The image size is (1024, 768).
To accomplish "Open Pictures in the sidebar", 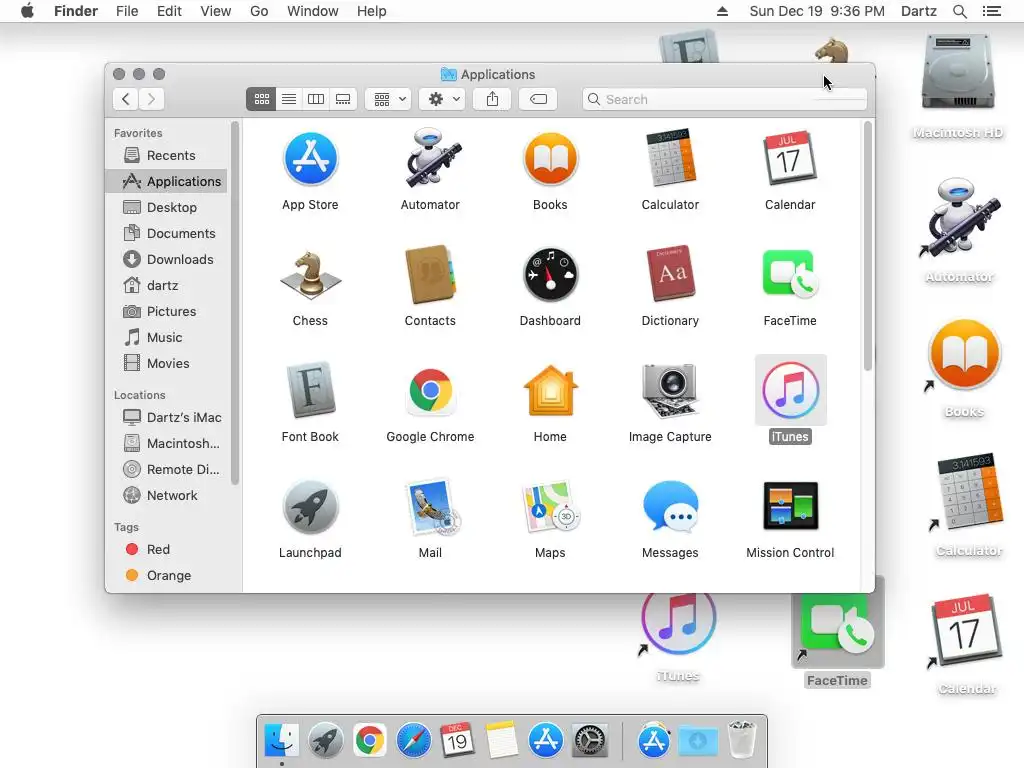I will [167, 312].
